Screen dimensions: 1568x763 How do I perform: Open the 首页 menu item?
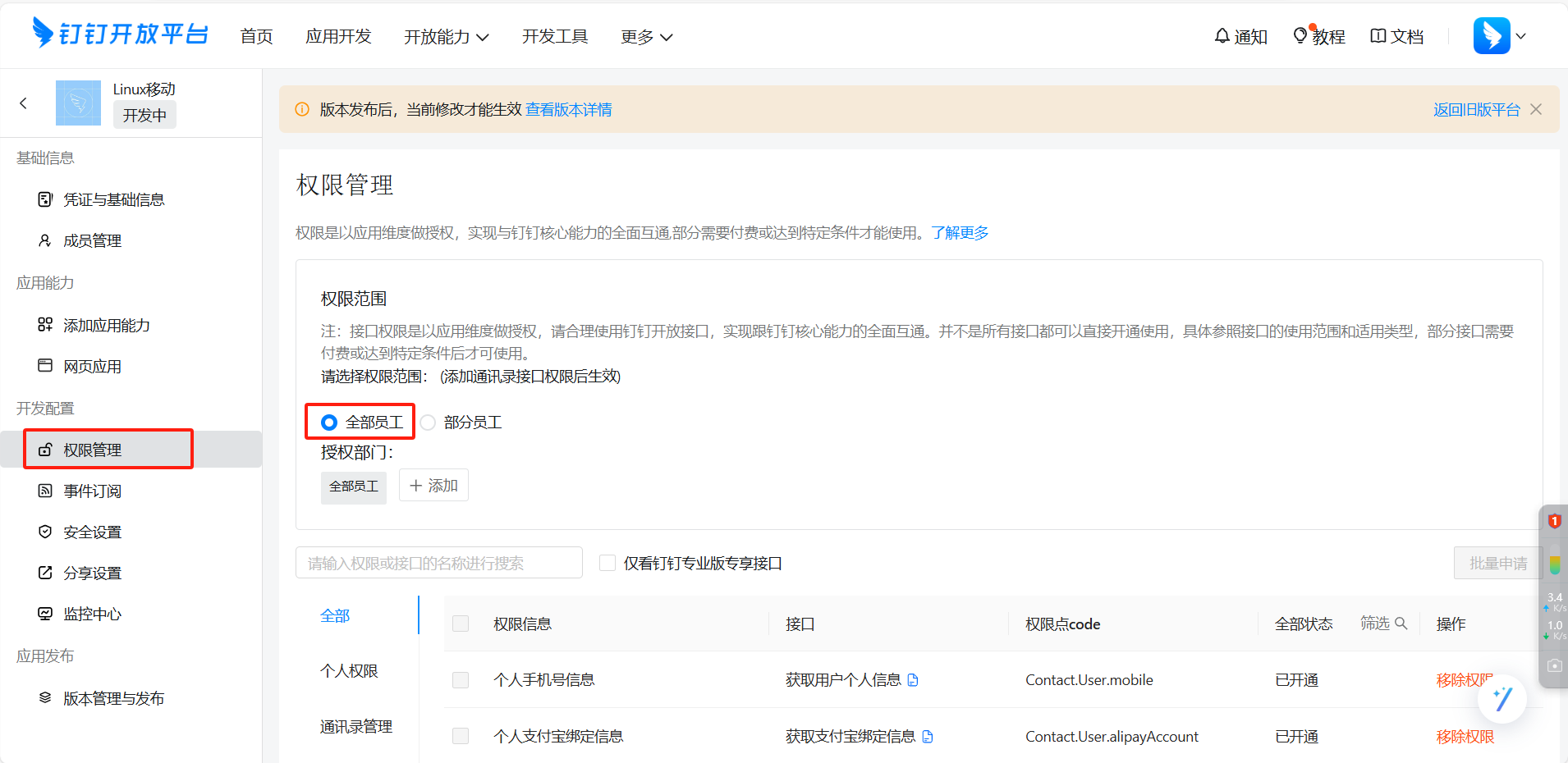256,36
